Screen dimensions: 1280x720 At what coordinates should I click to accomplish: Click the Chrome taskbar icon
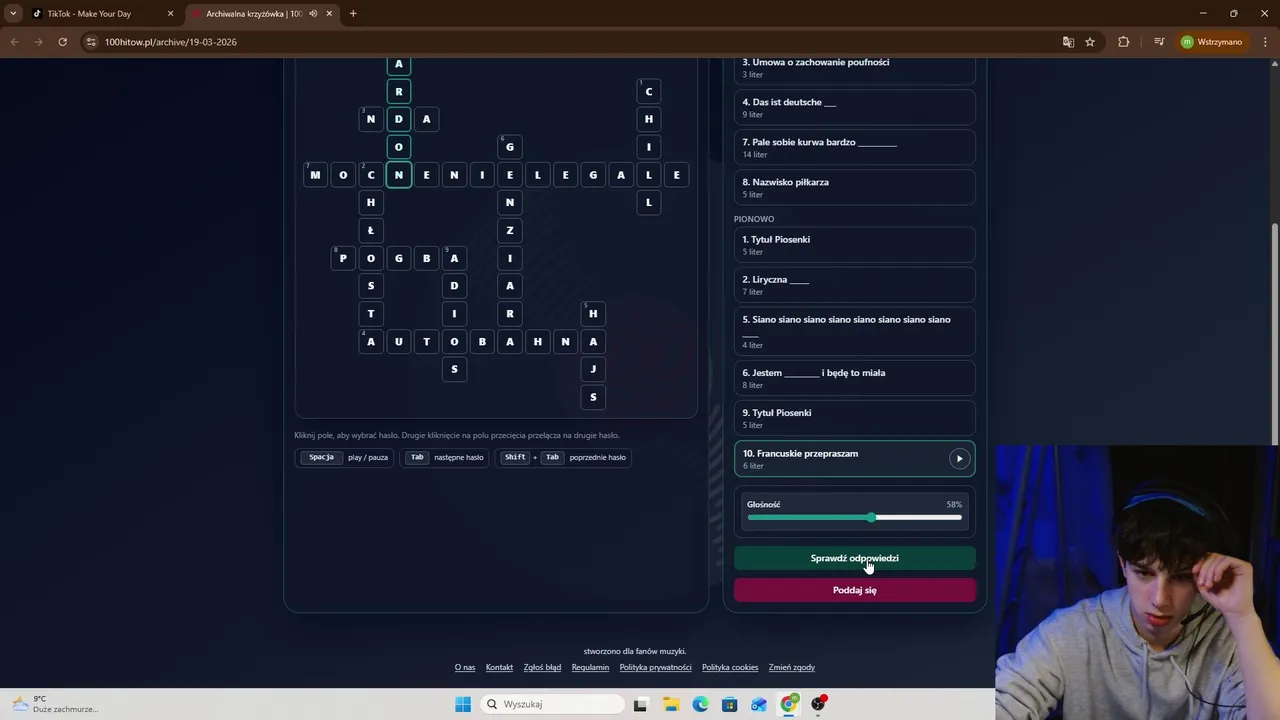(x=789, y=704)
